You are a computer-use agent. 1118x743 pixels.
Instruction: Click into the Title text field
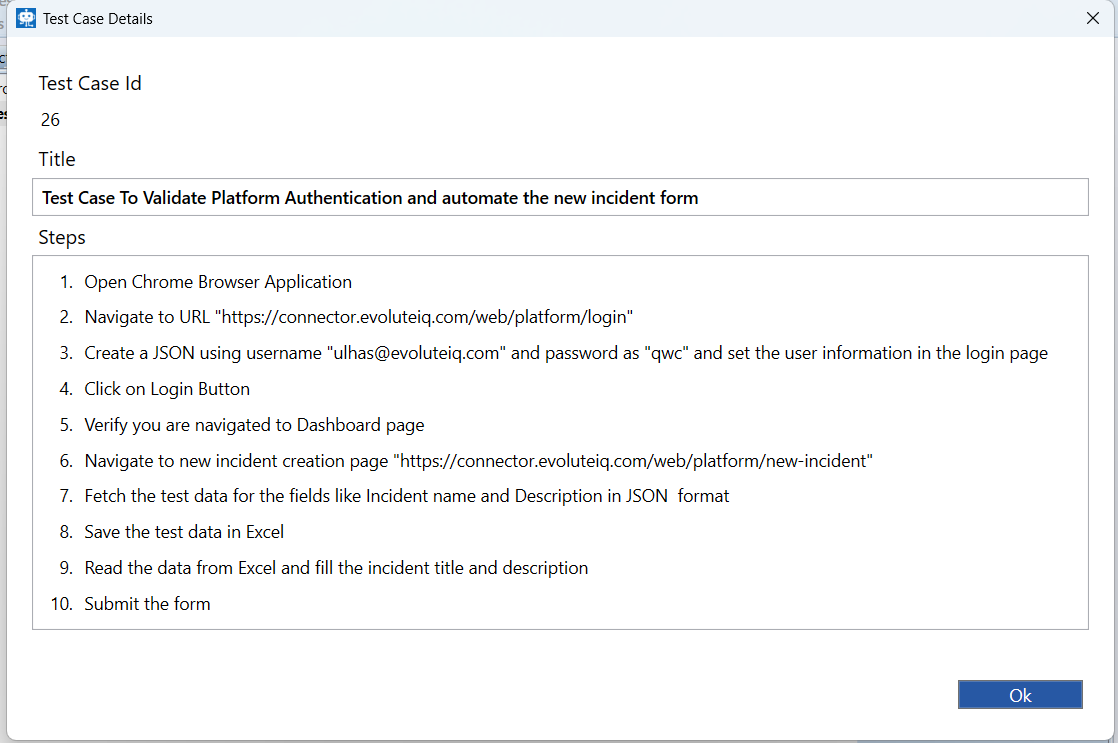[x=560, y=198]
